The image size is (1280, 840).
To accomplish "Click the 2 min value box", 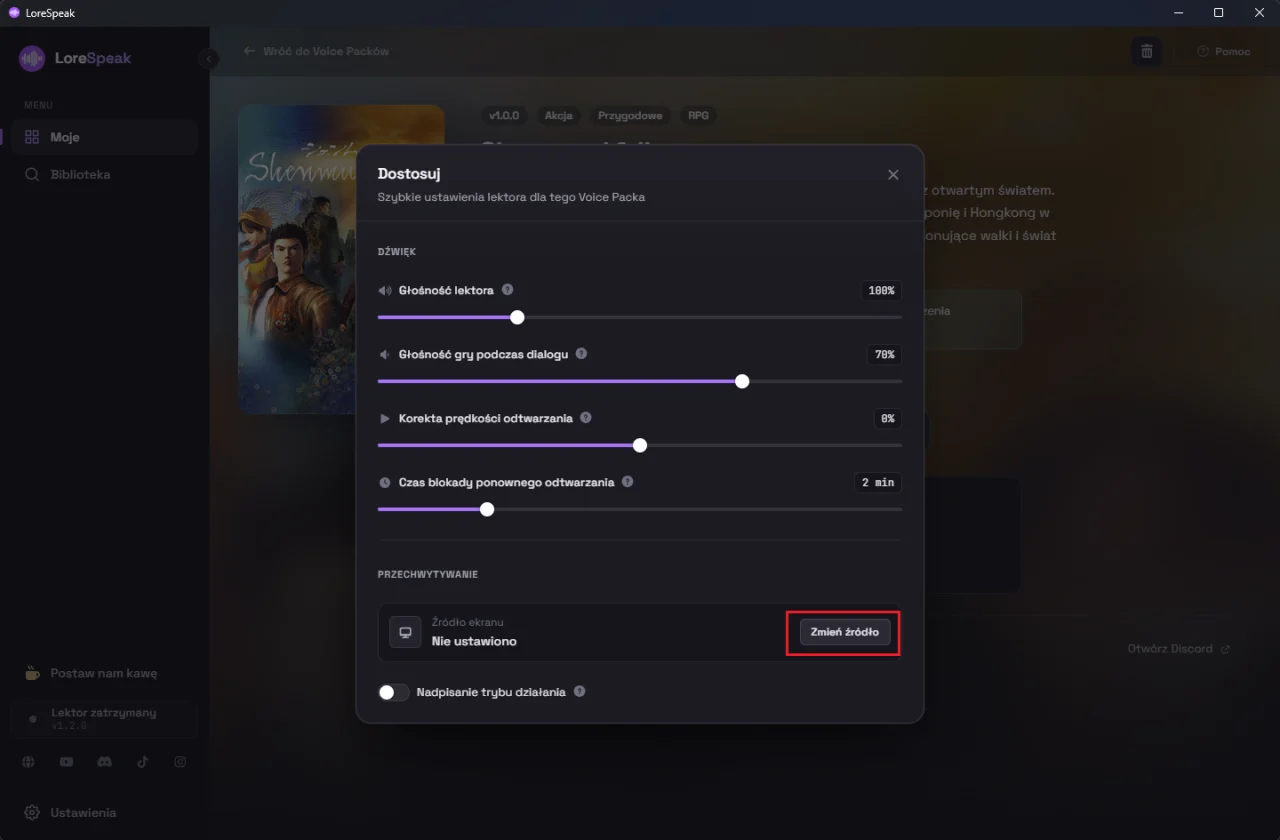I will pos(877,482).
